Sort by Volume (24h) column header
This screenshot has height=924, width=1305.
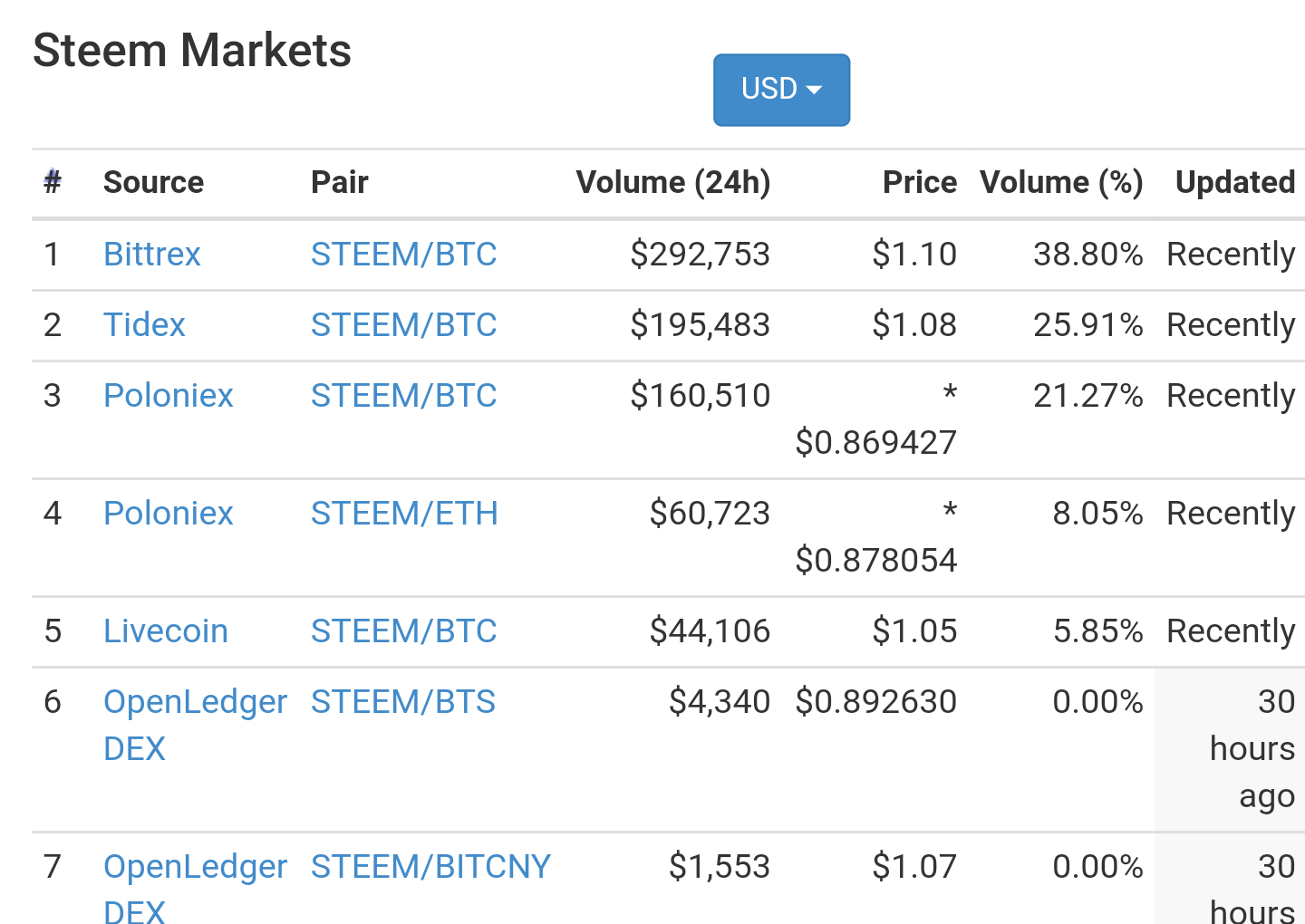pos(672,182)
